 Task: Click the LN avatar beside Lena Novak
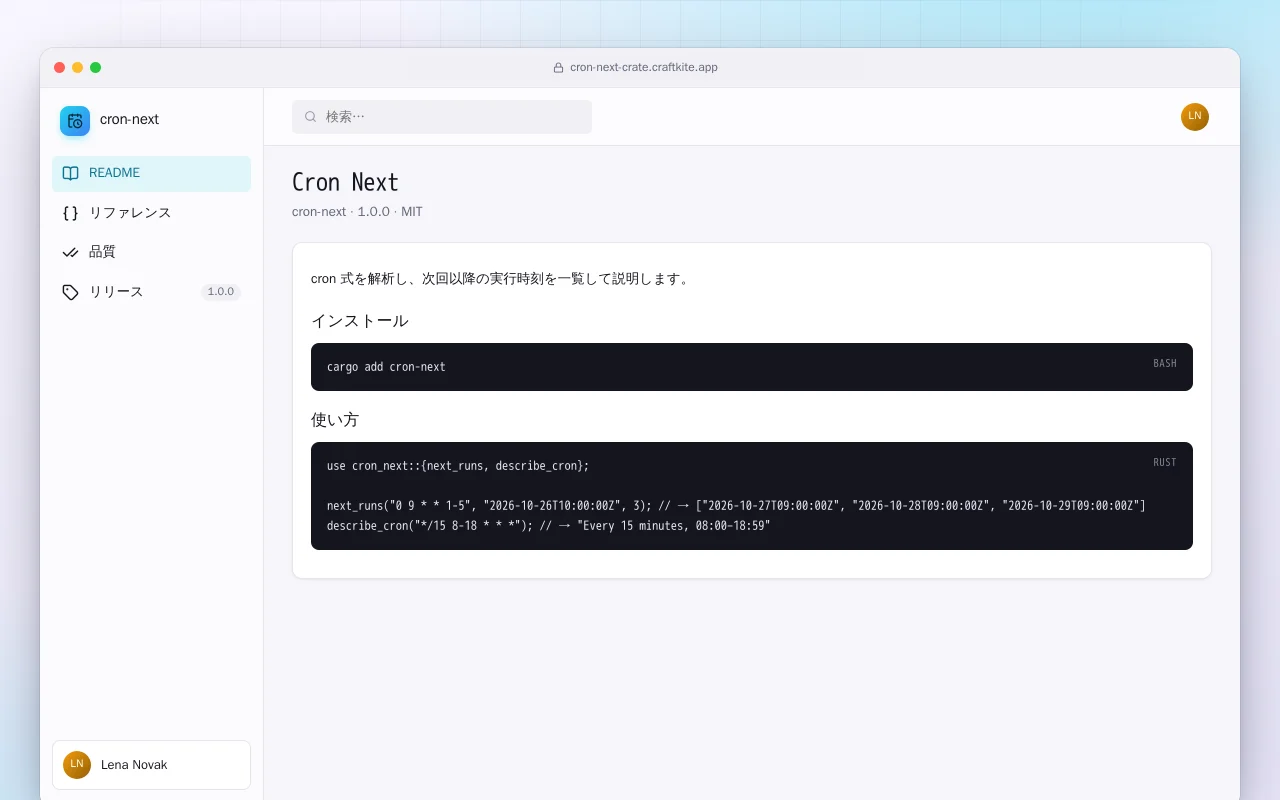pos(77,765)
